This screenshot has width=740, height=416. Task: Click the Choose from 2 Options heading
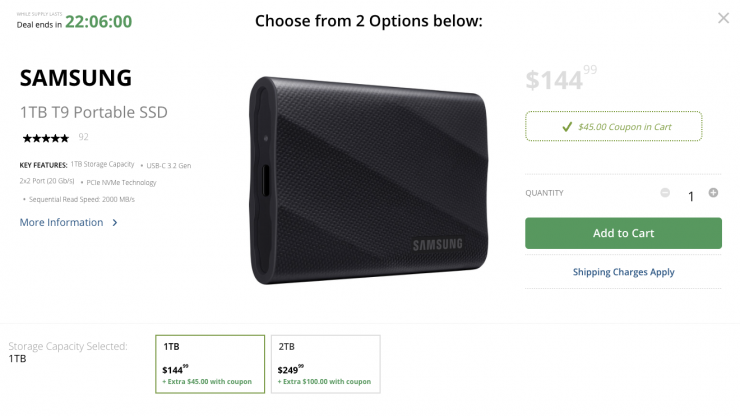[368, 20]
